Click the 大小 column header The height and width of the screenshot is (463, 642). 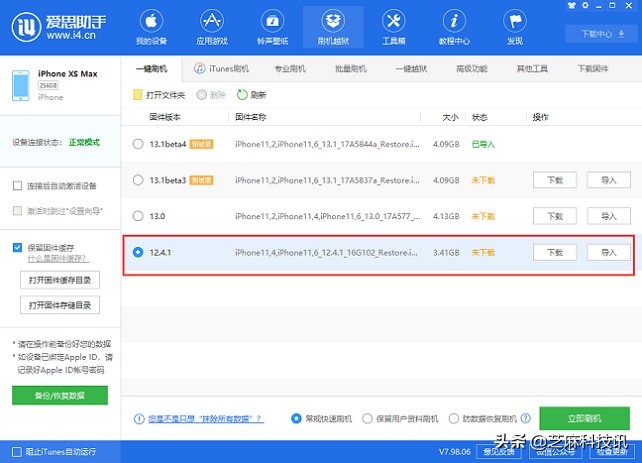(x=450, y=117)
